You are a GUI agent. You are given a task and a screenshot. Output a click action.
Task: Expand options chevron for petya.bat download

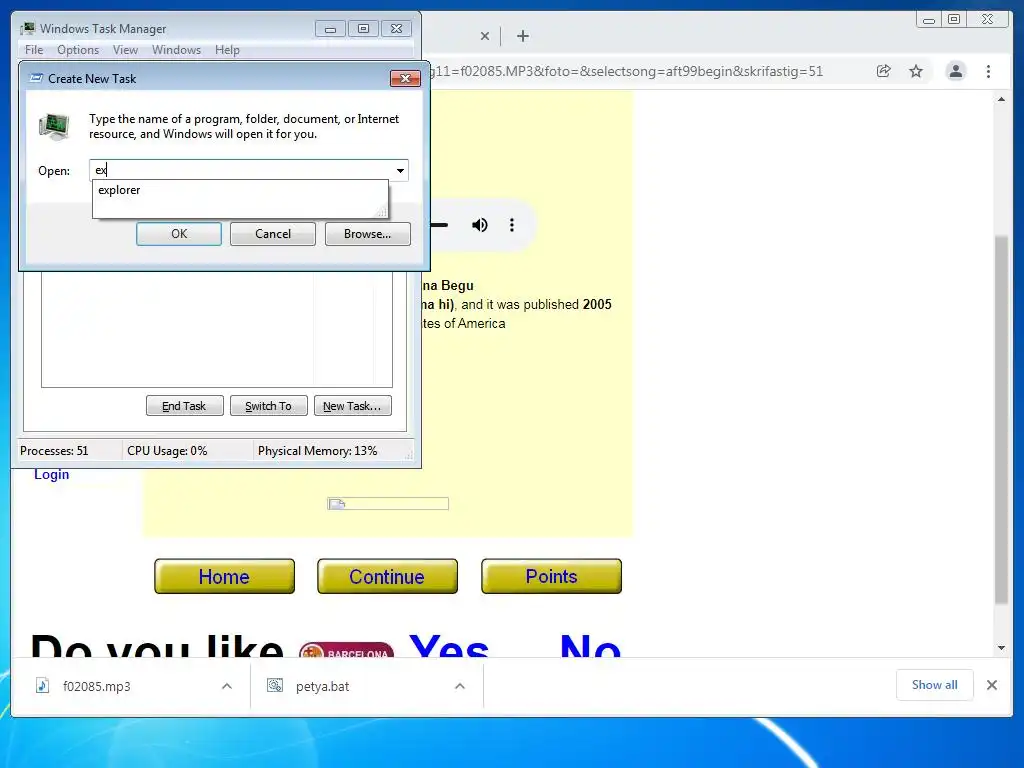460,686
